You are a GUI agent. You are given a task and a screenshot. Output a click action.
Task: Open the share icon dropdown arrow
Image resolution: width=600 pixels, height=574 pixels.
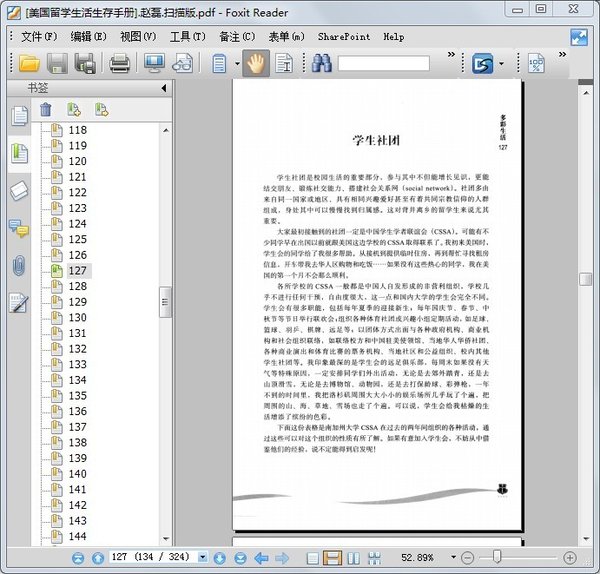coord(501,64)
